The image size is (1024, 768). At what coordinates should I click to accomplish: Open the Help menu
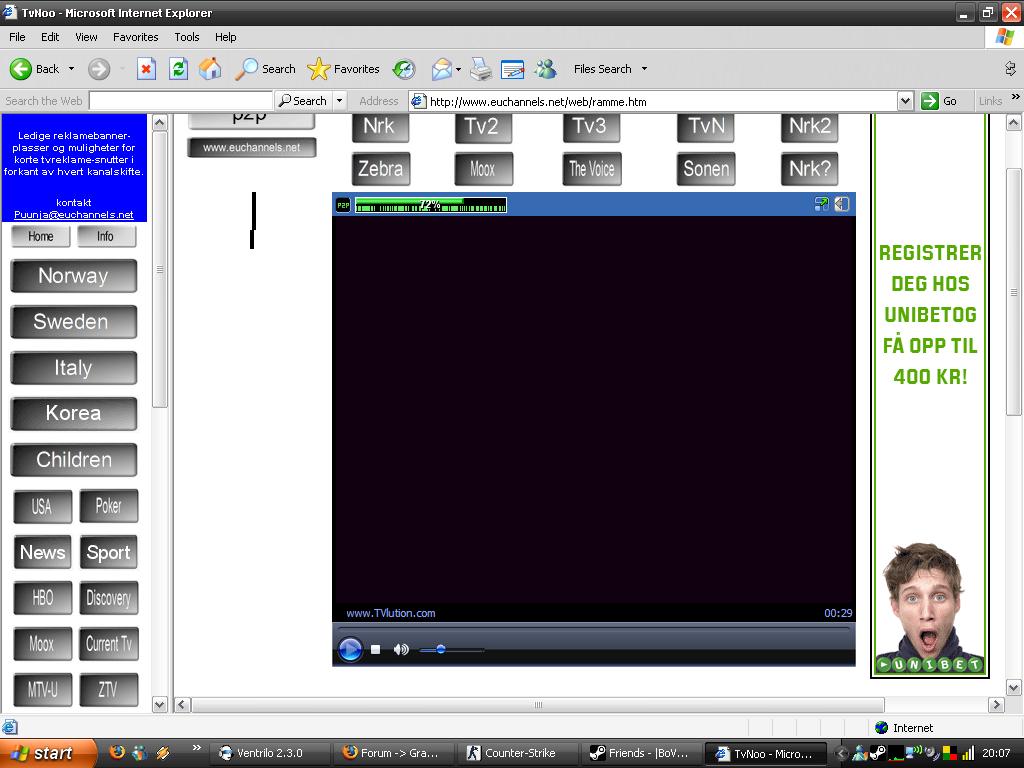225,37
